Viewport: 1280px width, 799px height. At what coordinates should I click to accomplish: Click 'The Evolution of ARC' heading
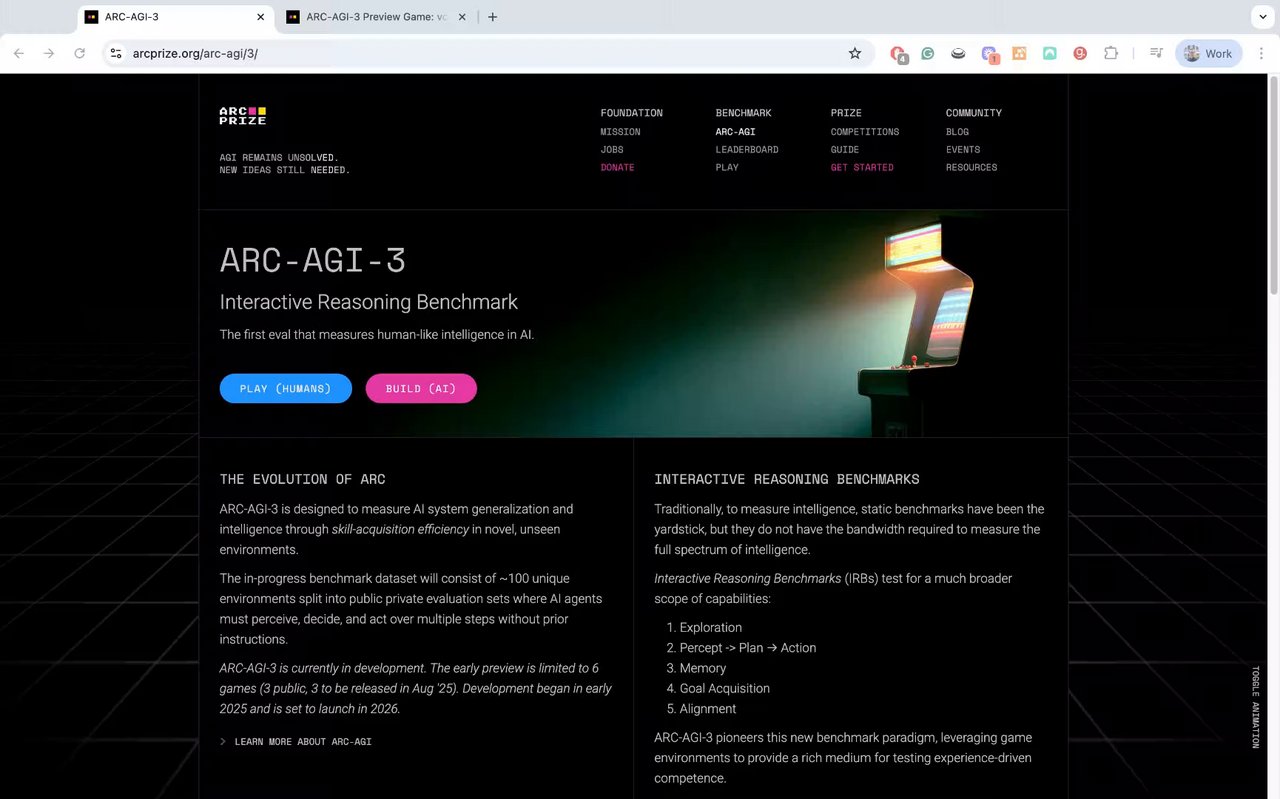click(x=302, y=479)
